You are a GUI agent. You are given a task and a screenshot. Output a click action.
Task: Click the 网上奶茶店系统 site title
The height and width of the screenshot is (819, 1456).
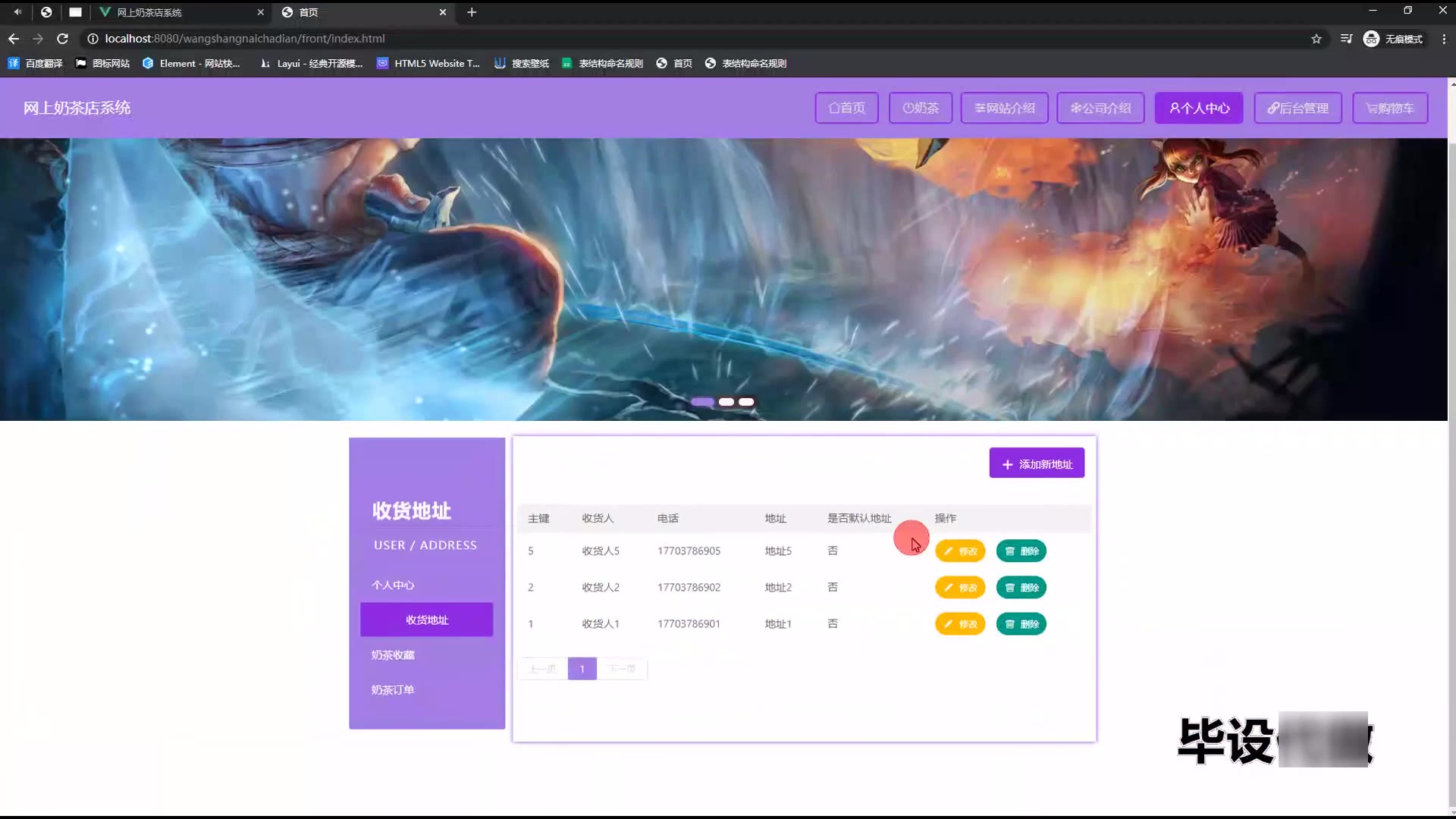tap(77, 108)
